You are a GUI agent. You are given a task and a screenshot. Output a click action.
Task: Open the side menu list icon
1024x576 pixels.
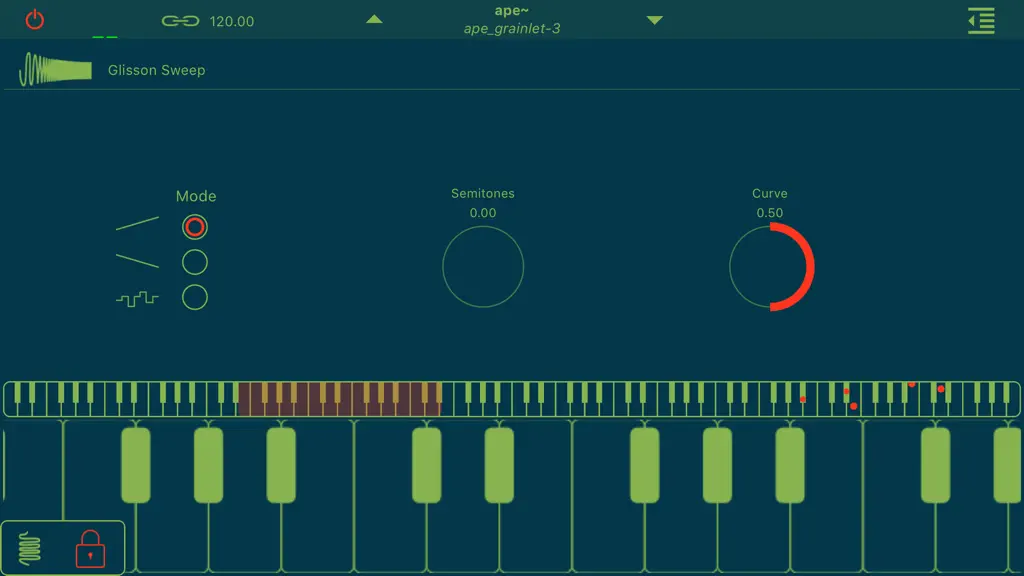[981, 21]
